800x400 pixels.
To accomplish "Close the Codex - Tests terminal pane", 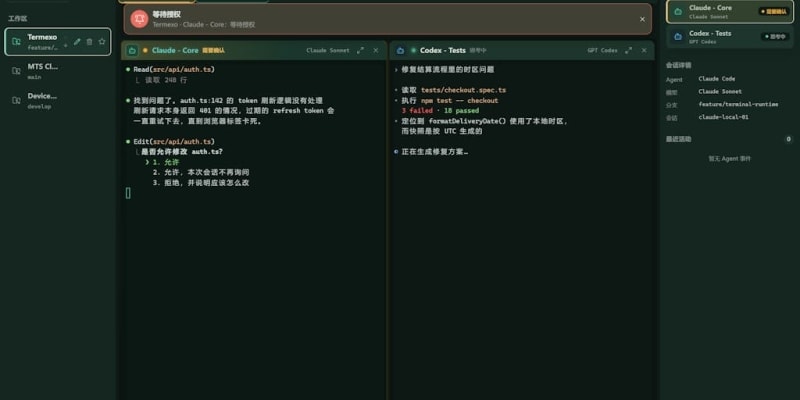I will coord(644,51).
